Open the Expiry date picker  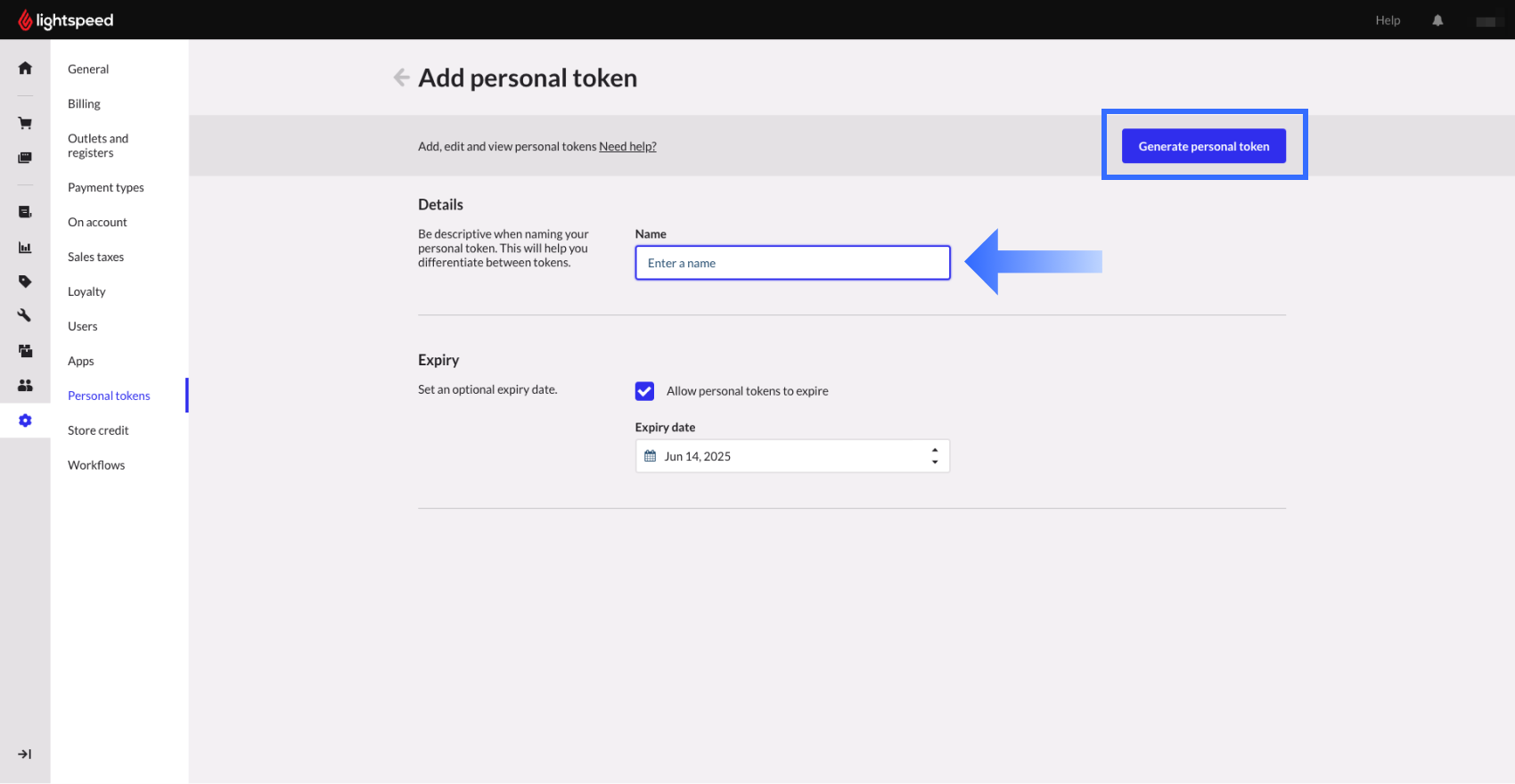(x=784, y=456)
